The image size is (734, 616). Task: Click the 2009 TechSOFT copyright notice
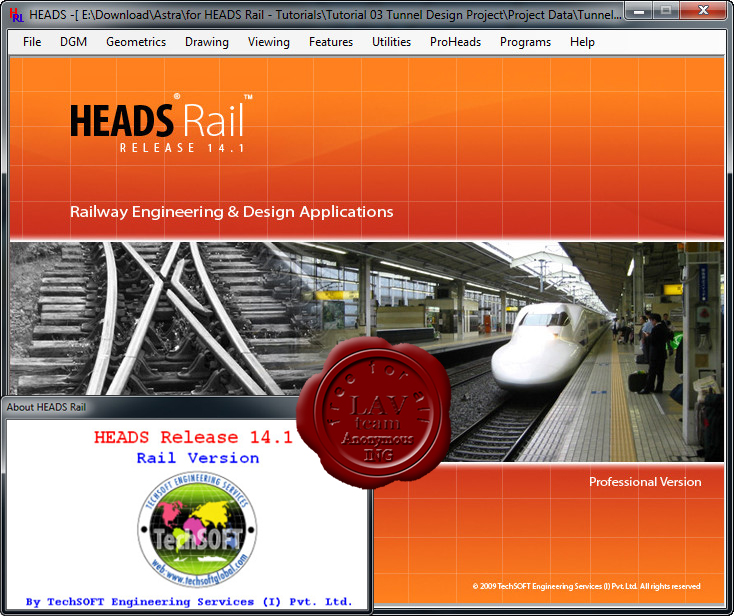586,586
